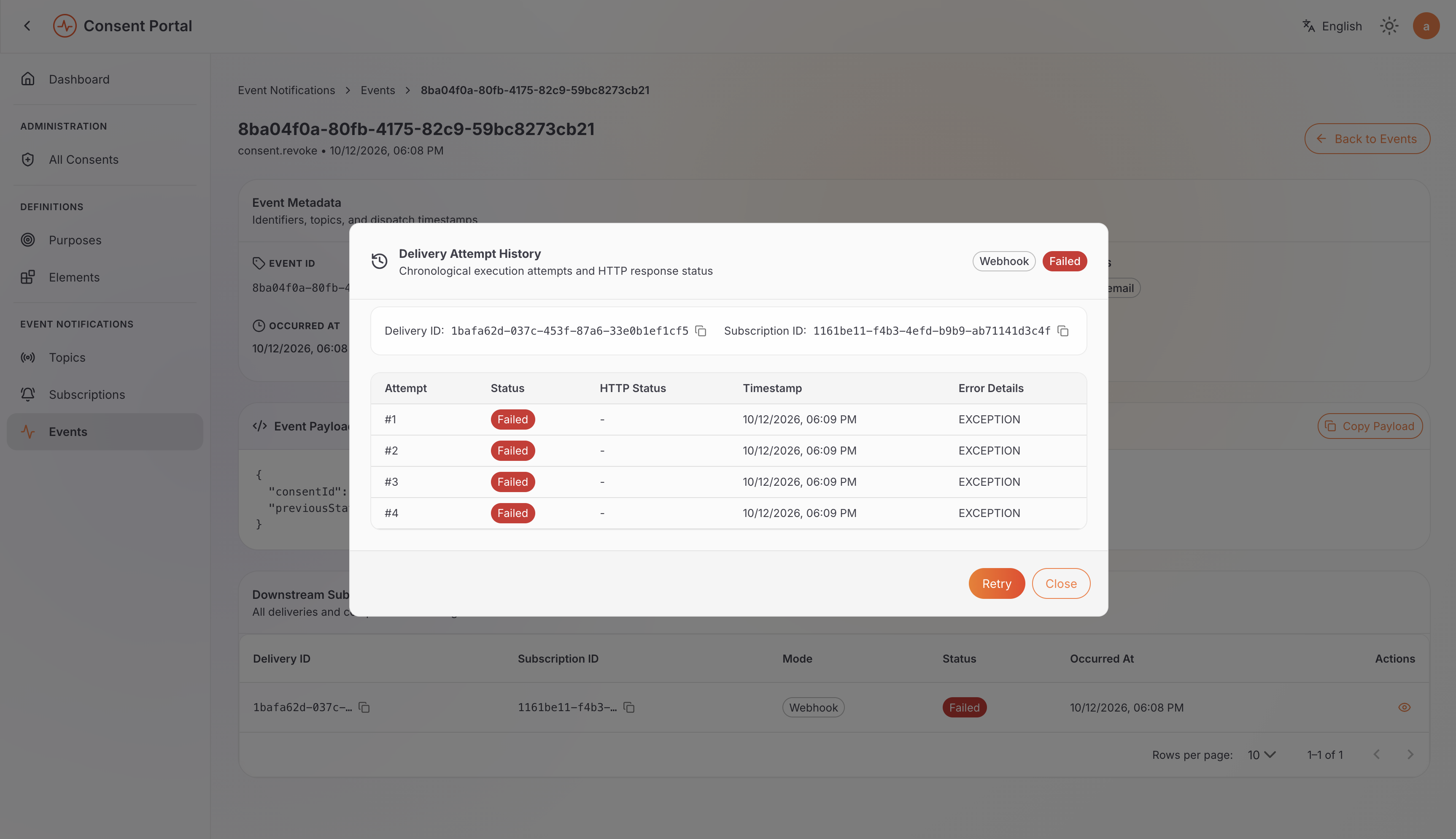Toggle the light/dark theme sun icon
Image resolution: width=1456 pixels, height=839 pixels.
coord(1389,26)
